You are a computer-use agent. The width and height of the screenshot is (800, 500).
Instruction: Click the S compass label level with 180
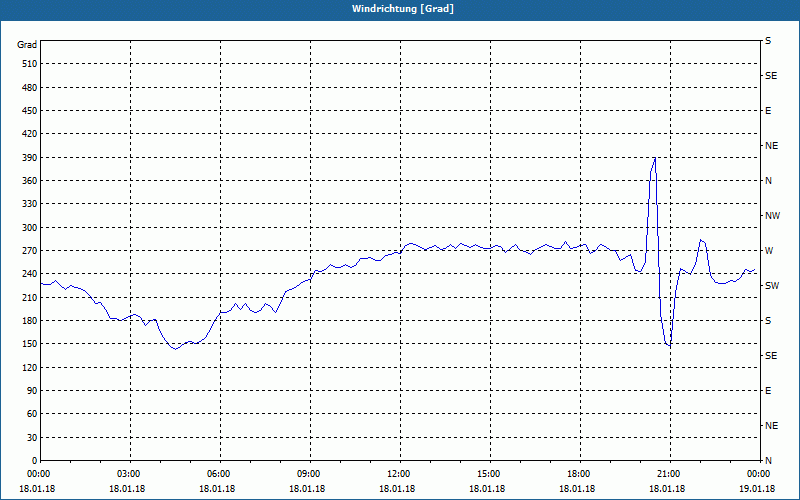768,321
